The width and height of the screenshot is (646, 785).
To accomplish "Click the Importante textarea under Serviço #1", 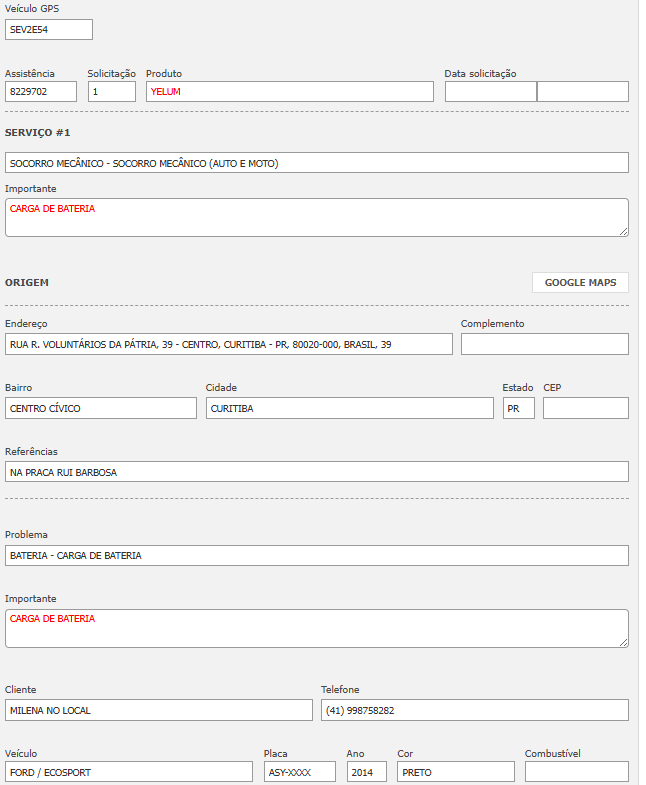I will pyautogui.click(x=316, y=217).
